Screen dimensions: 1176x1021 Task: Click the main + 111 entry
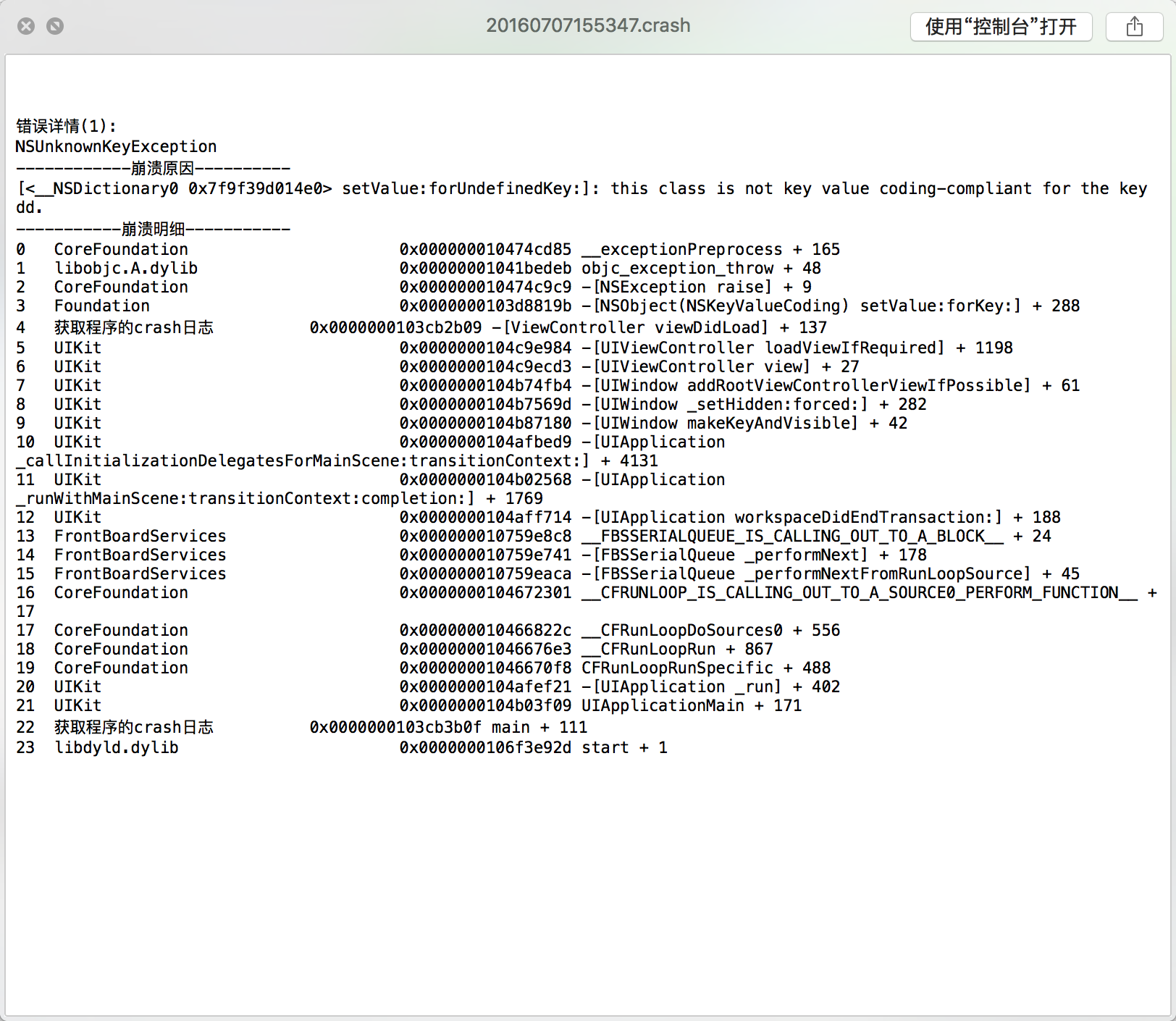[x=539, y=727]
